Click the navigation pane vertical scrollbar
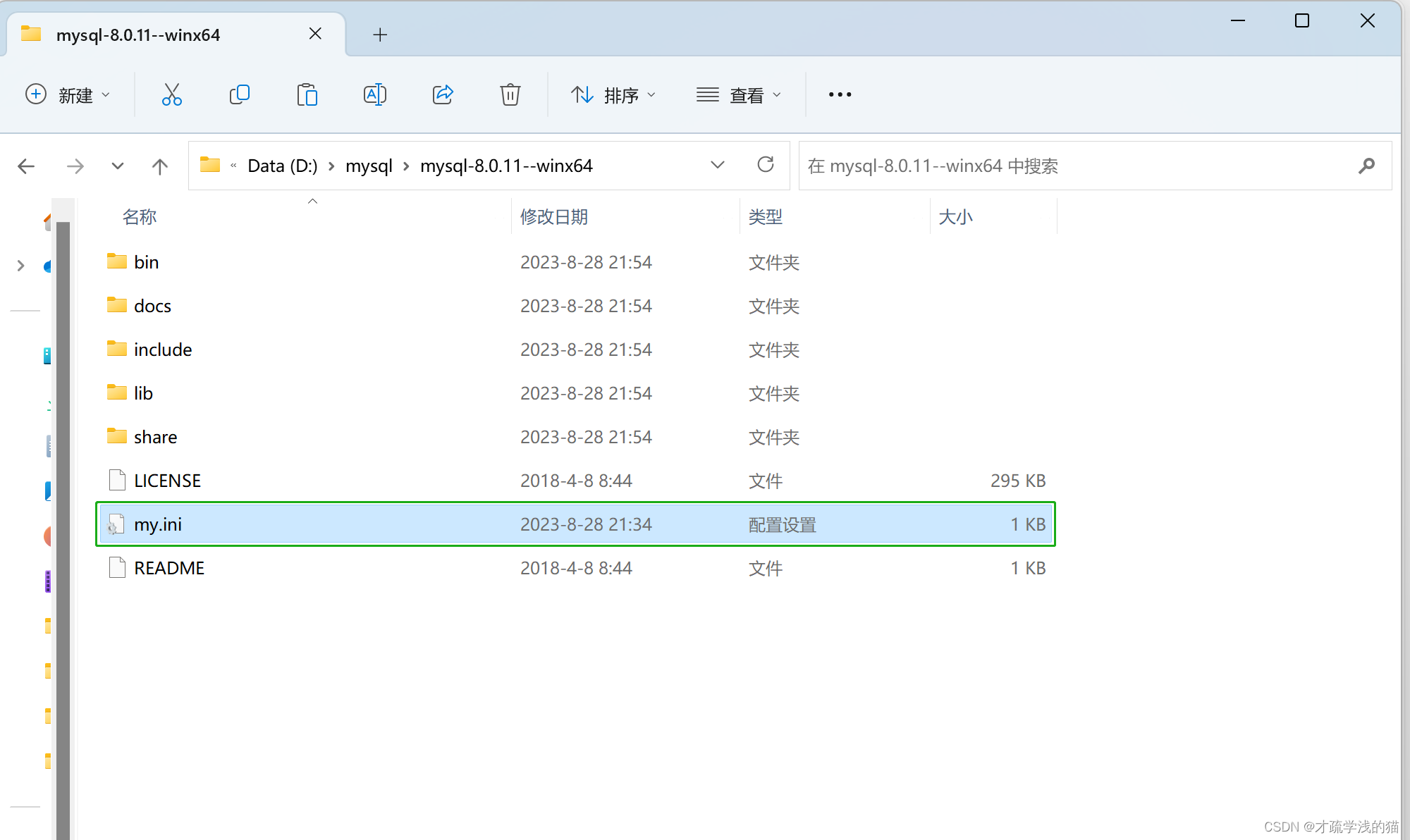The height and width of the screenshot is (840, 1410). (63, 493)
